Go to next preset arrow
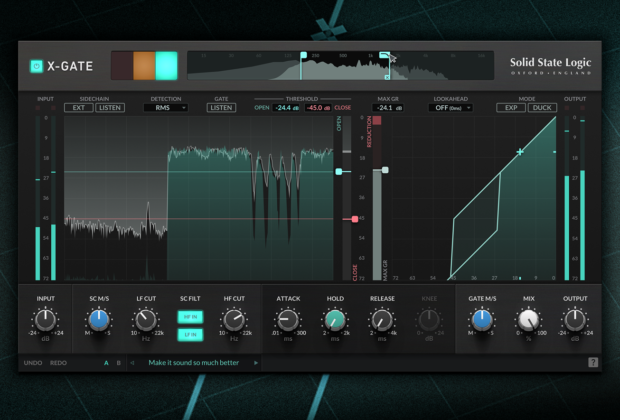The image size is (620, 420). coord(256,363)
